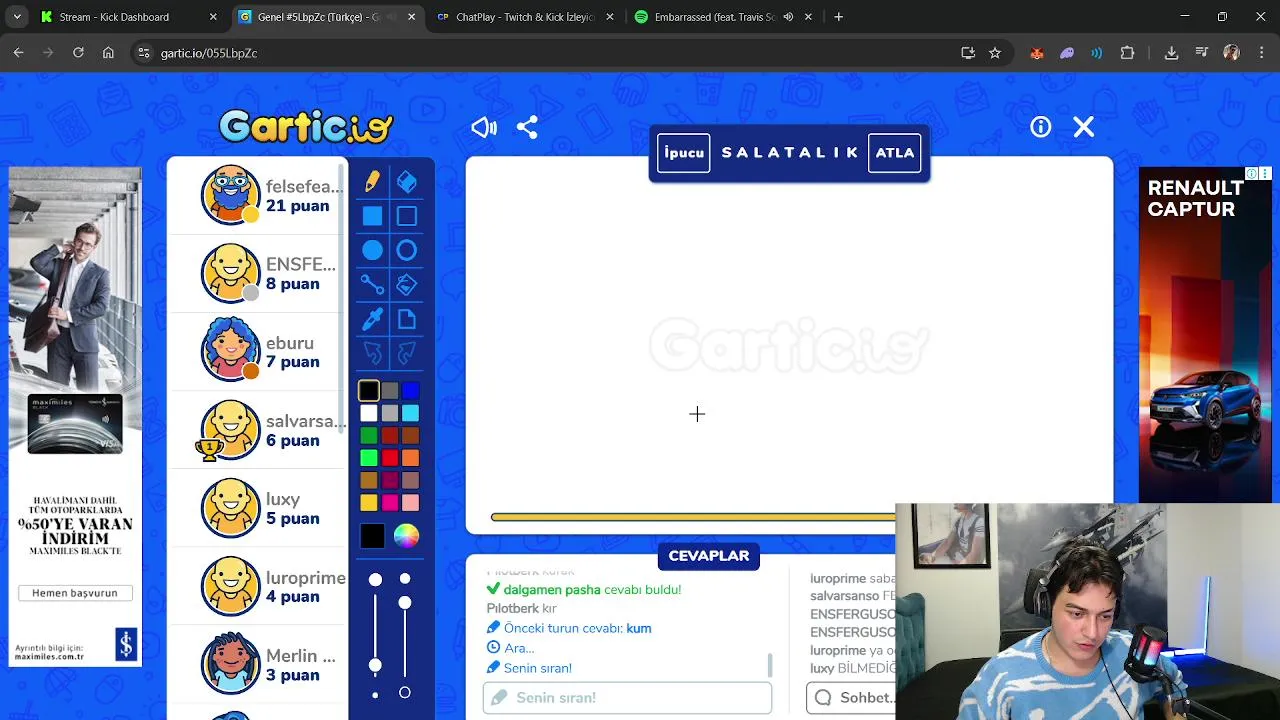Bookmark this page with star icon

click(x=995, y=53)
